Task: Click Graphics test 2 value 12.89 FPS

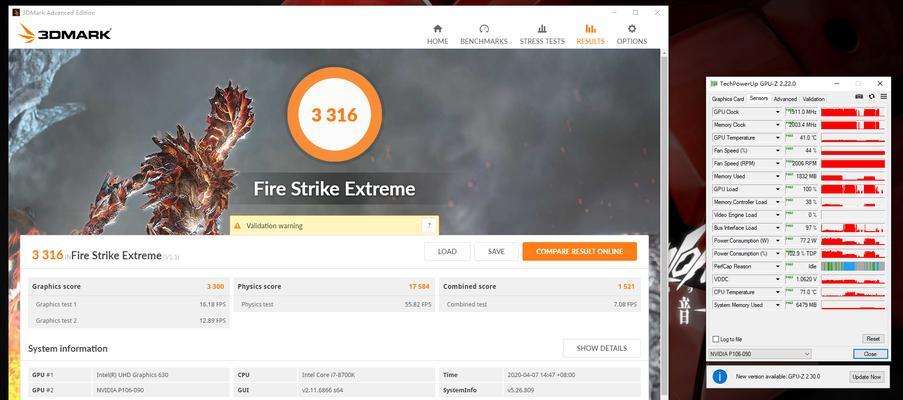Action: click(x=213, y=320)
